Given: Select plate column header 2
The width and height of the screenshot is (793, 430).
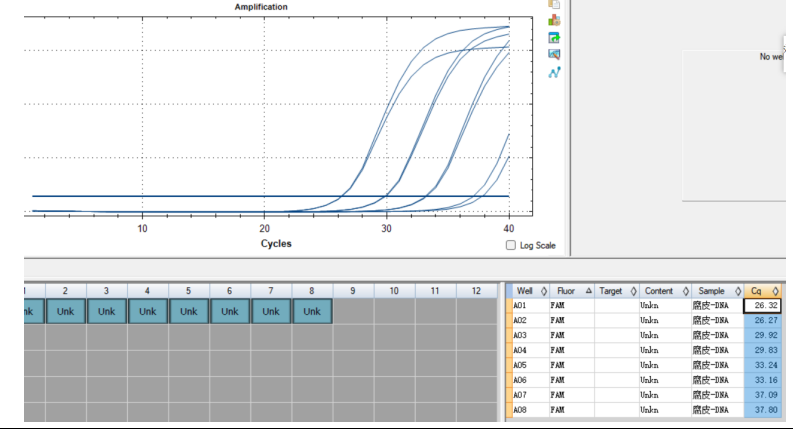Looking at the screenshot, I should coord(66,291).
